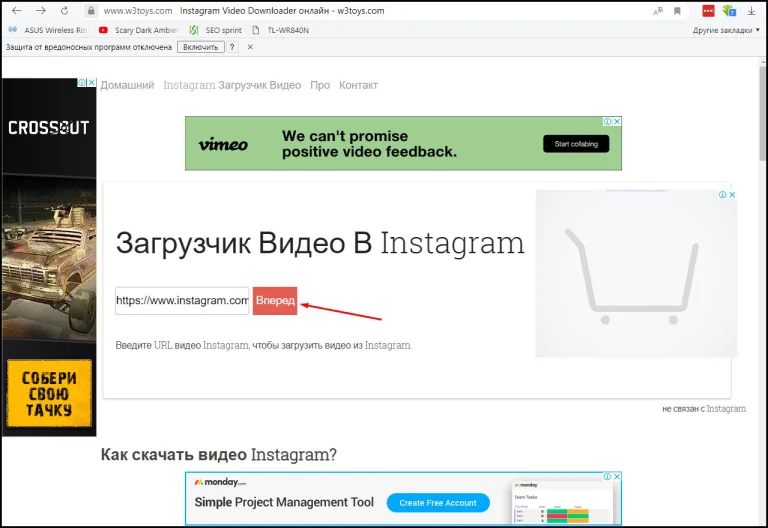
Task: Click the question mark help button in protection bar
Action: click(232, 47)
